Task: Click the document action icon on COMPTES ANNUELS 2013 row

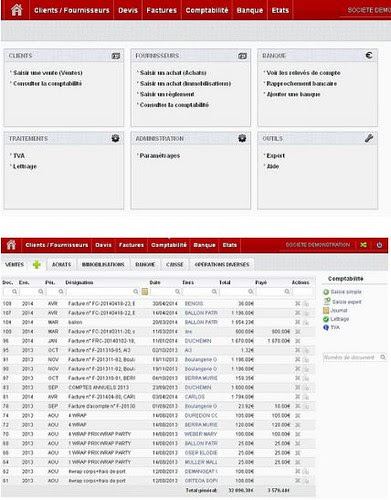Action: [x=306, y=388]
